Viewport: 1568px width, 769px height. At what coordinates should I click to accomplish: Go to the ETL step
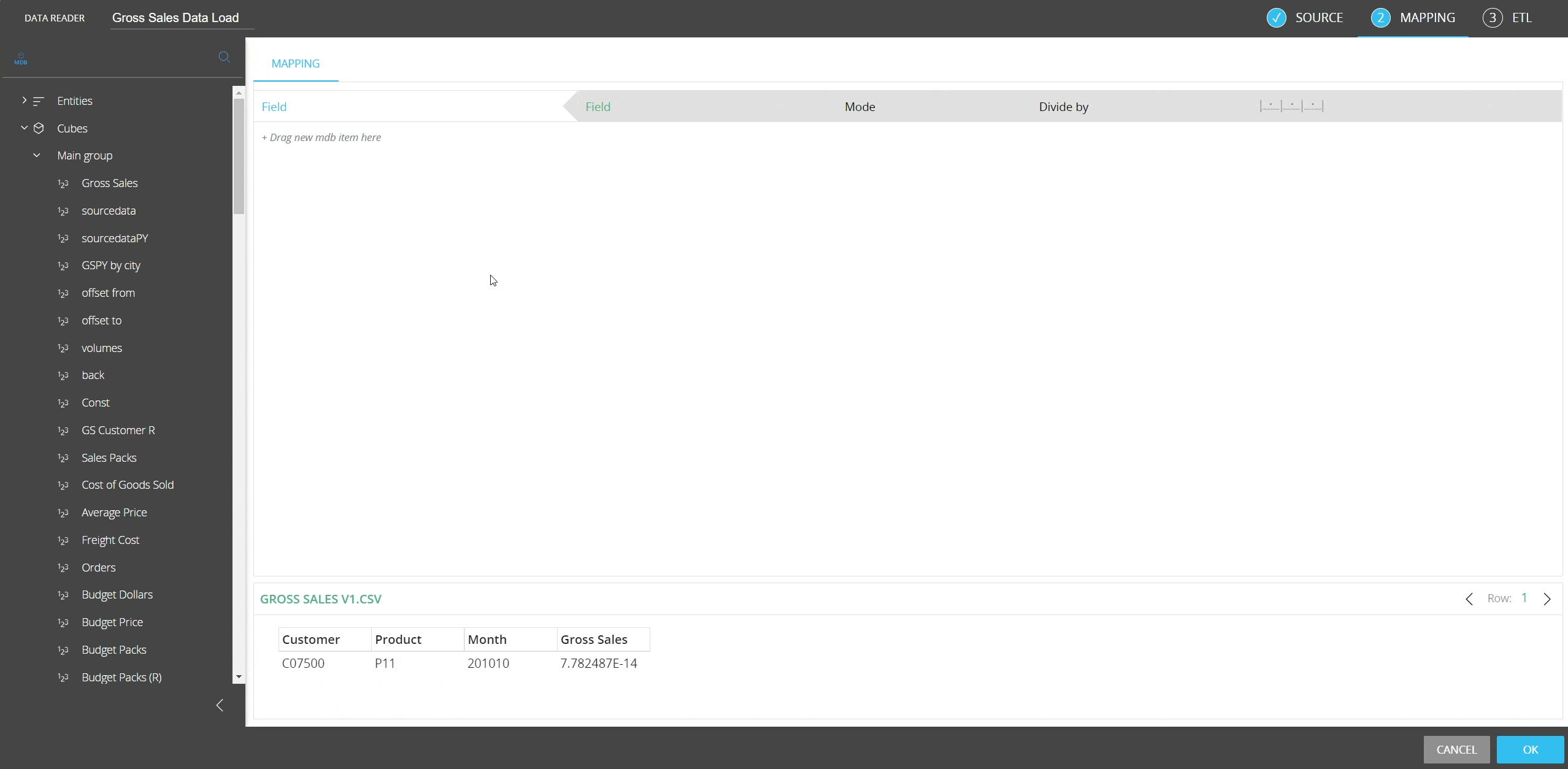pyautogui.click(x=1507, y=18)
